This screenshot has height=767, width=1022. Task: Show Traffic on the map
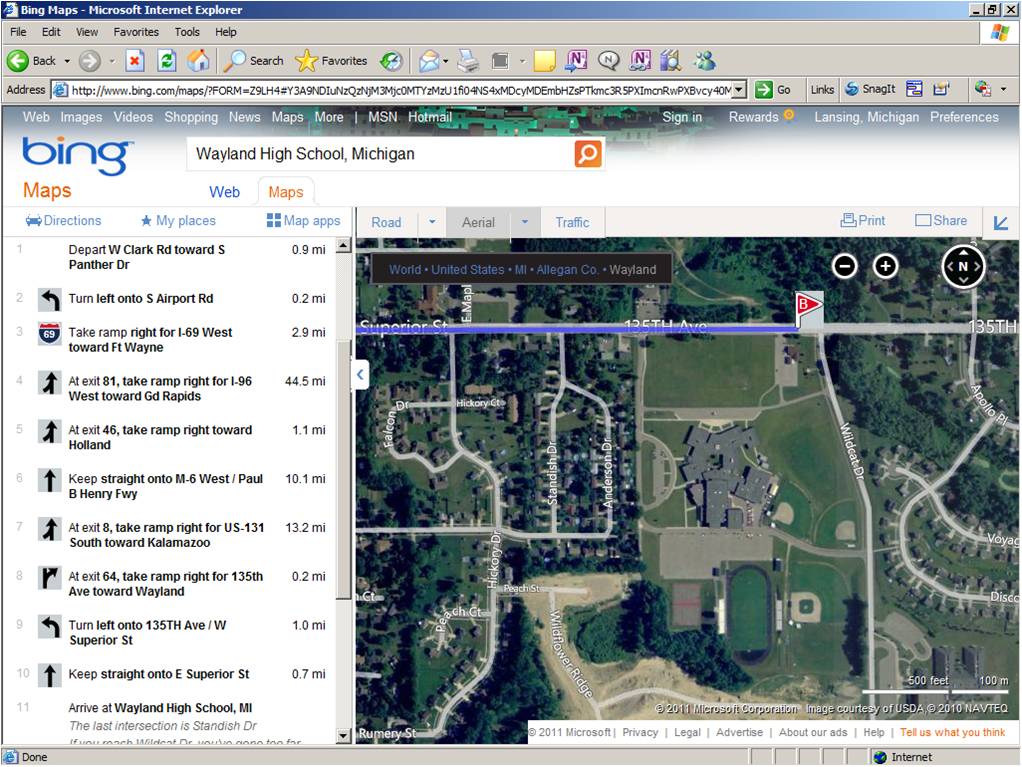coord(572,222)
